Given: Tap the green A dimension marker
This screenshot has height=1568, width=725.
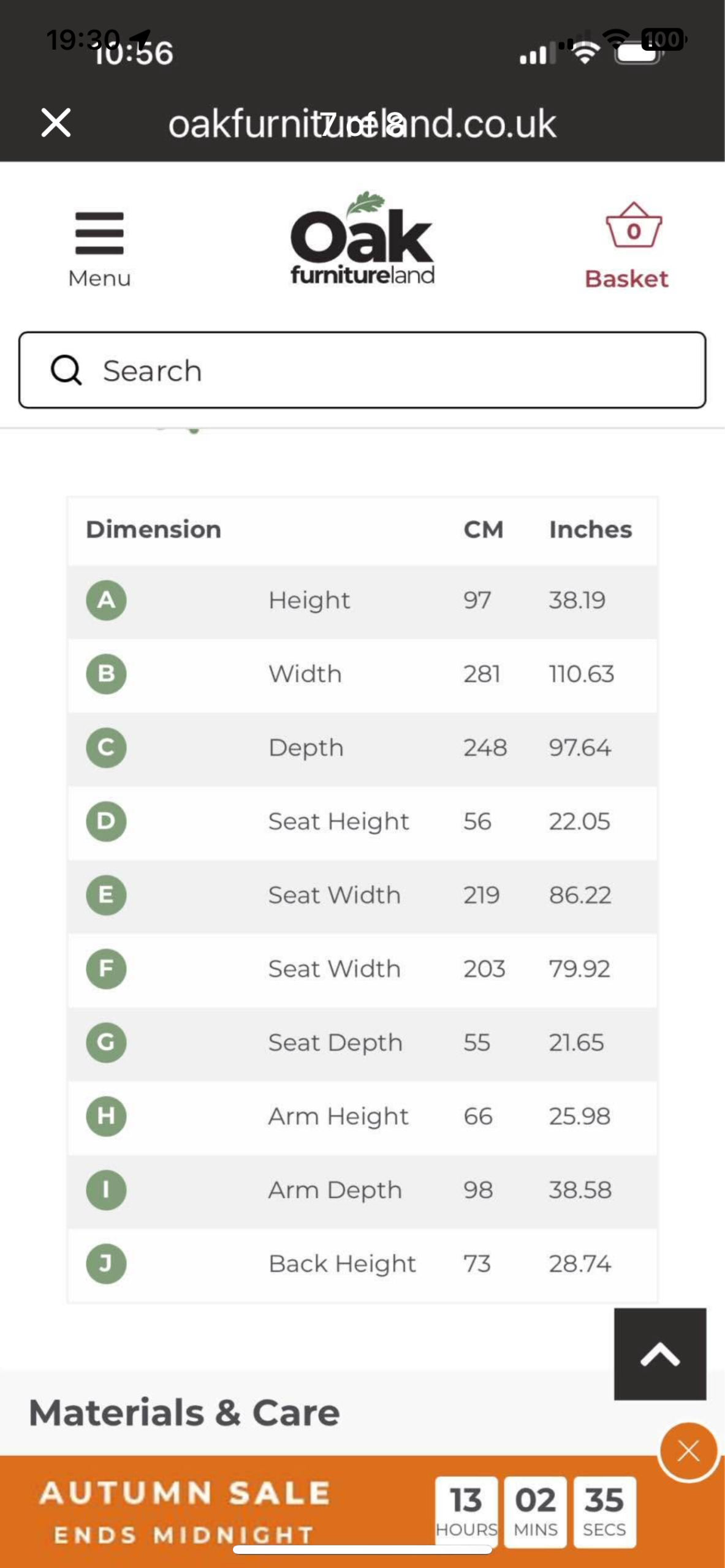Looking at the screenshot, I should [x=106, y=600].
